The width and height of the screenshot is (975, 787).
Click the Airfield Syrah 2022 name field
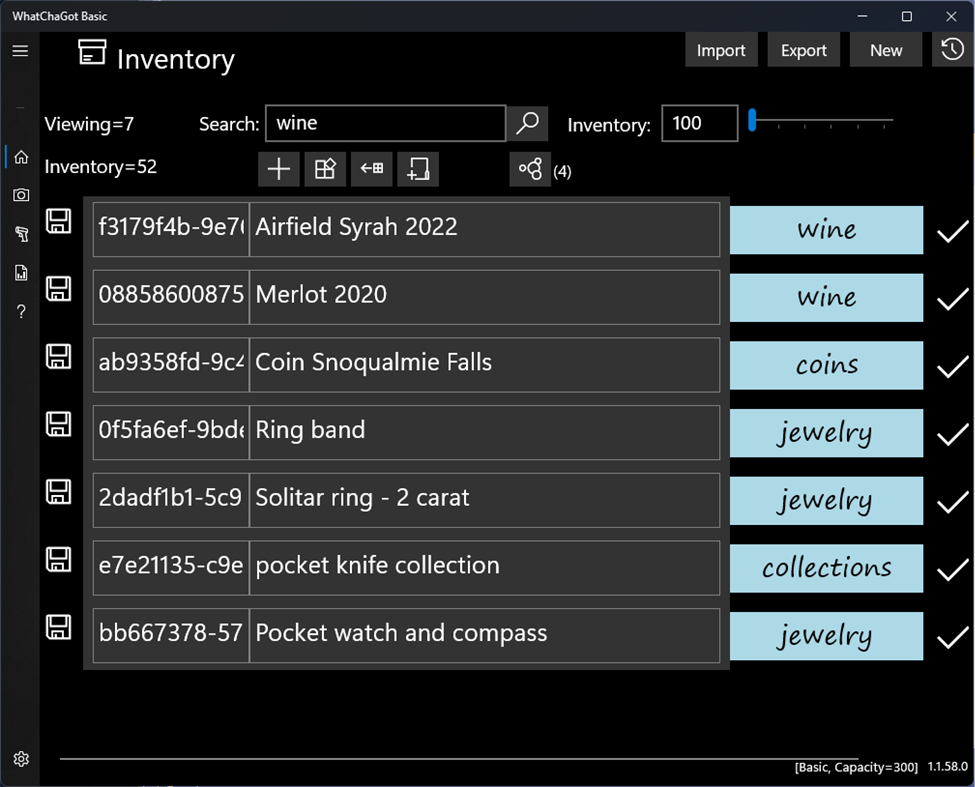(x=484, y=229)
